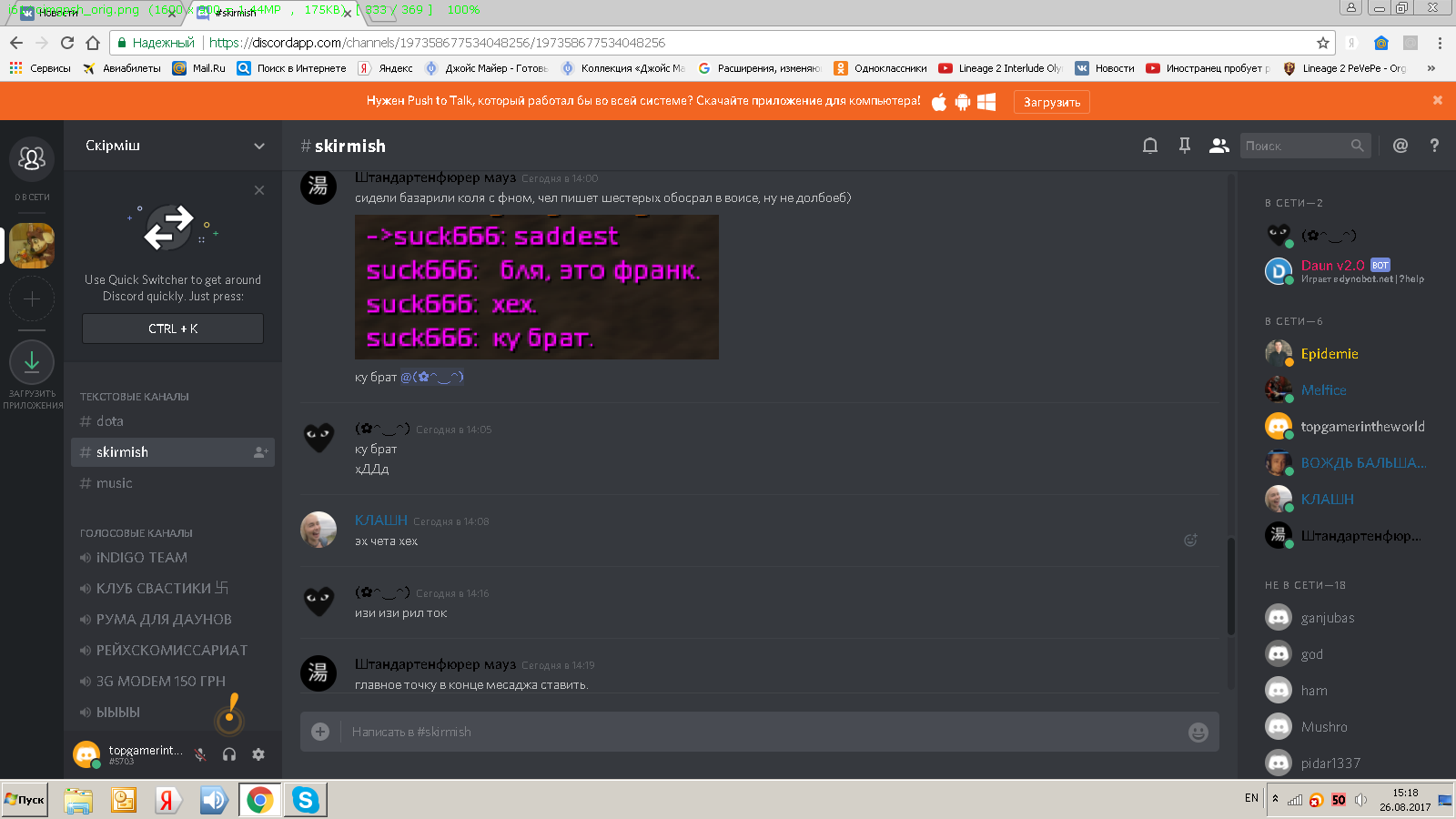Open user settings gear icon
The height and width of the screenshot is (819, 1456).
pos(258,754)
